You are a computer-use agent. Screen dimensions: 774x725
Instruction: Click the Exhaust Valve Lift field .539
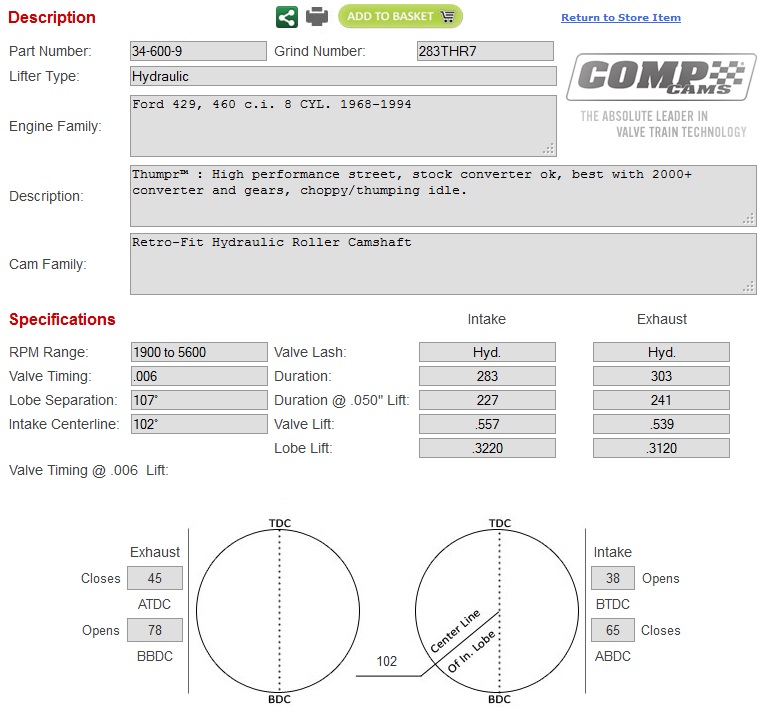coord(661,424)
